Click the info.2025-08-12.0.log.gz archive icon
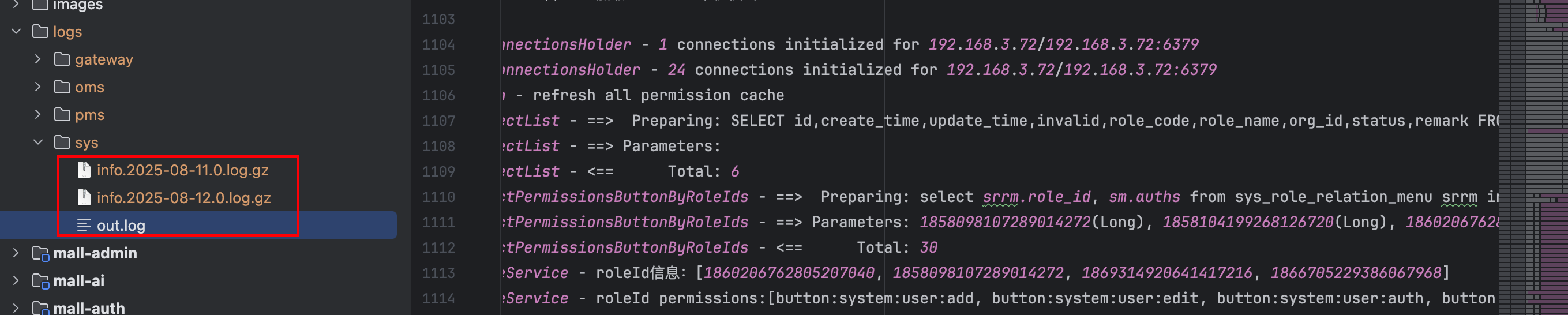Image resolution: width=1568 pixels, height=315 pixels. (84, 197)
